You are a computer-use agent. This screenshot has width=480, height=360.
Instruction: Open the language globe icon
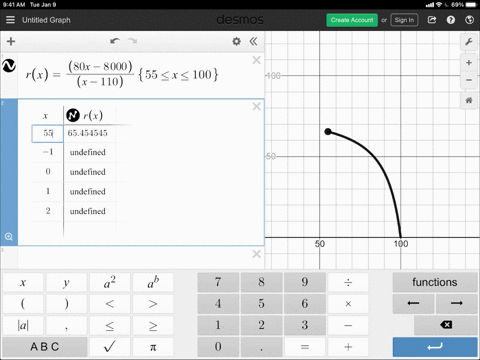coord(469,20)
